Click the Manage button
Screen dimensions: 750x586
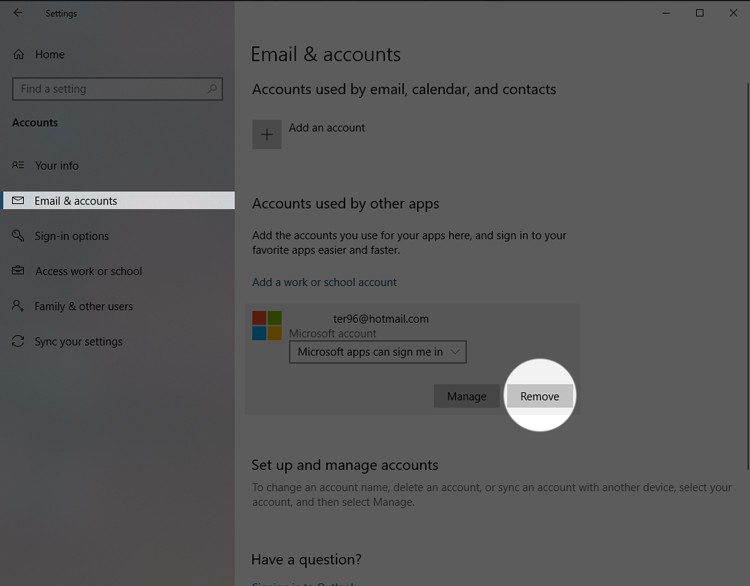point(467,396)
